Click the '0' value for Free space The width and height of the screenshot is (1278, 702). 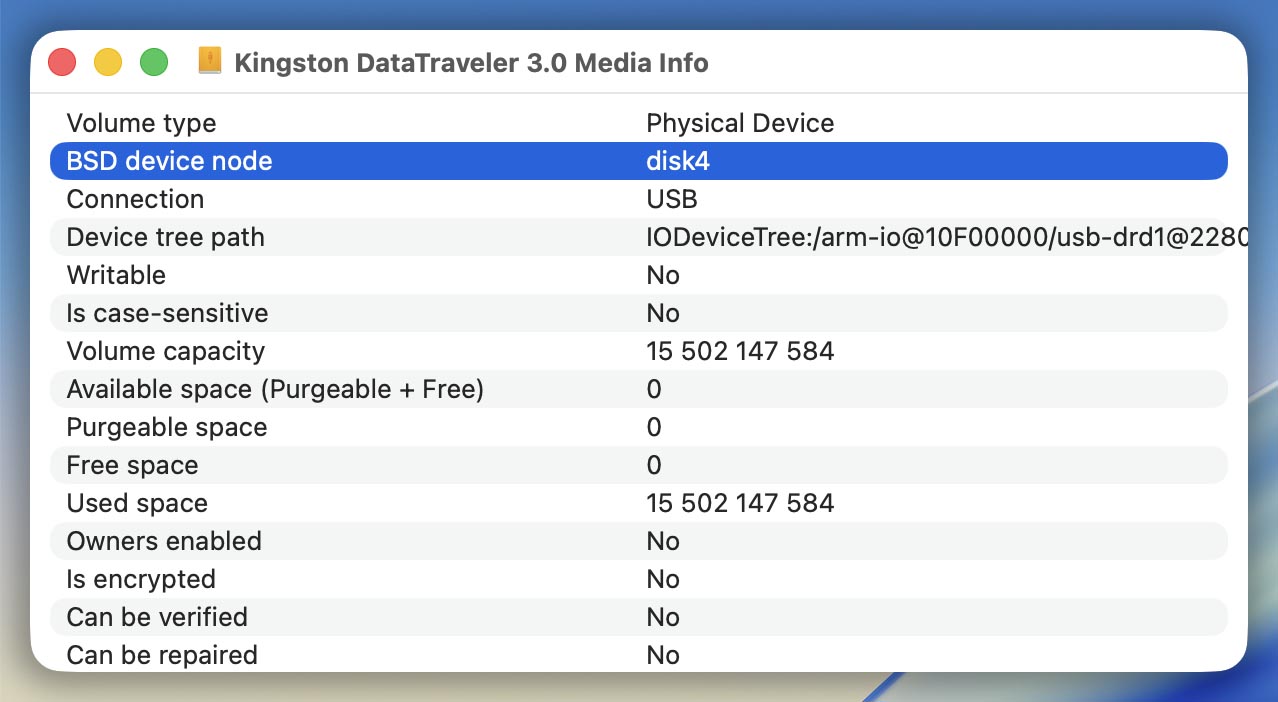point(654,465)
